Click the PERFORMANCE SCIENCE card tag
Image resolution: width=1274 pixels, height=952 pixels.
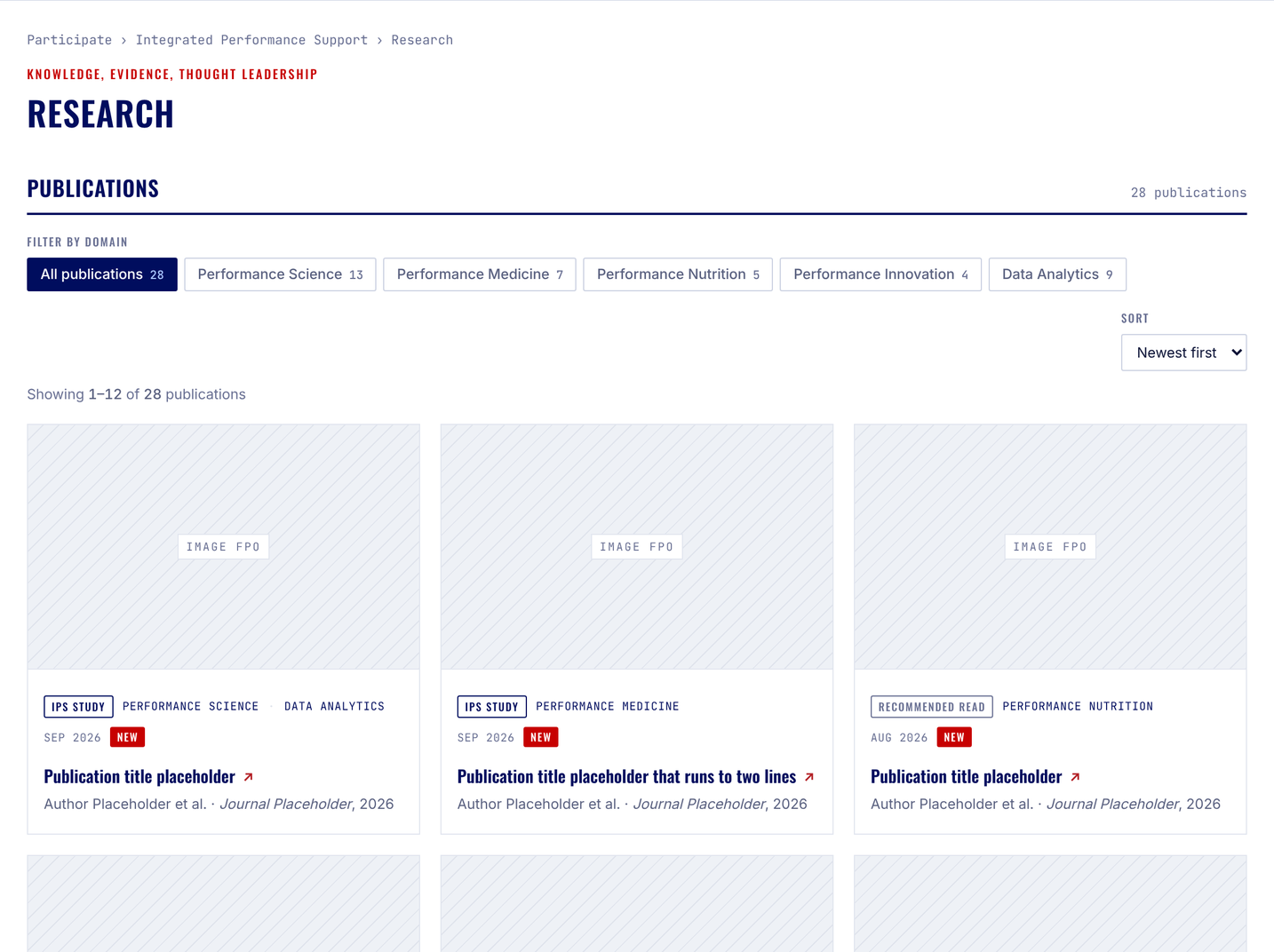point(190,707)
